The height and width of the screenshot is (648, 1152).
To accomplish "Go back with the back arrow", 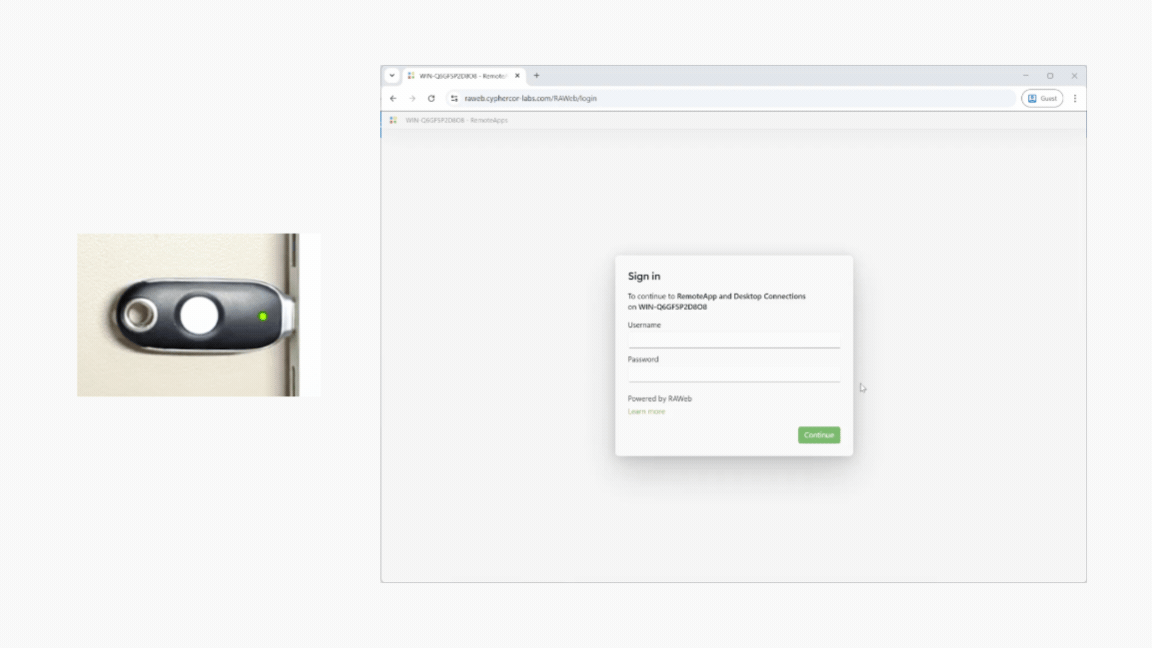I will [393, 99].
